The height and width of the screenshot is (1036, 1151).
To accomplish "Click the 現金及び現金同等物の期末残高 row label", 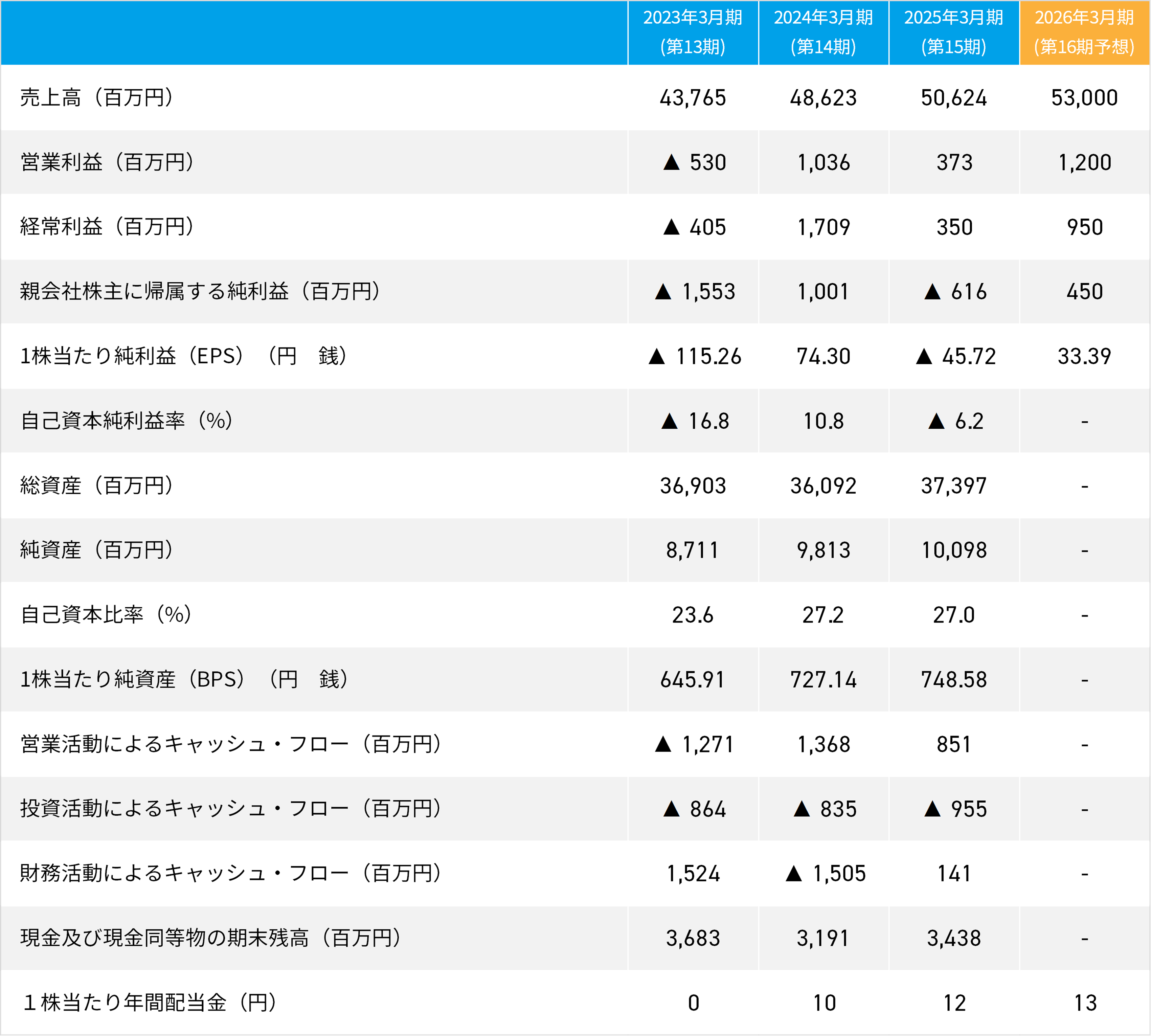I will click(211, 938).
